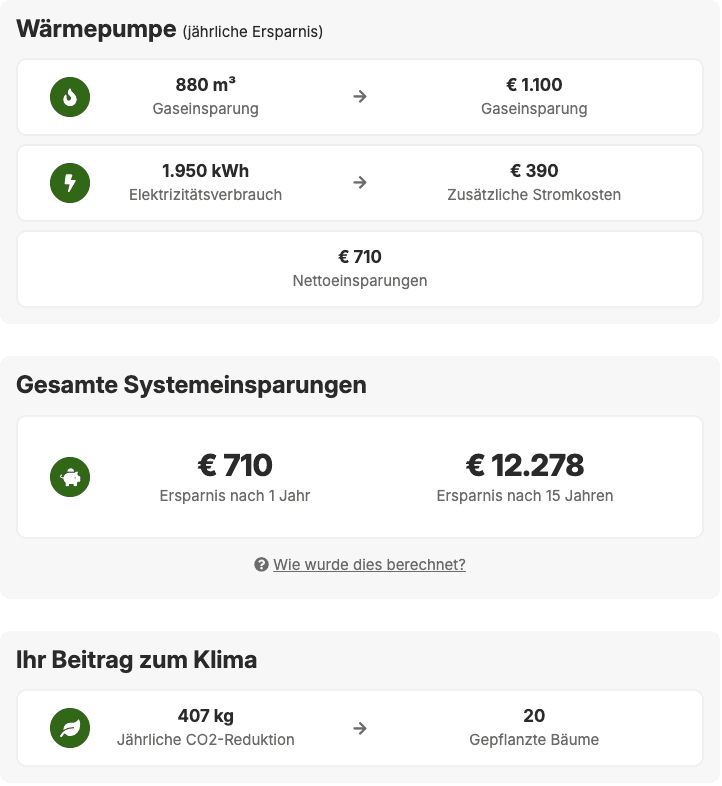Click the € 390 Zusätzliche Stromkosten amount

tap(534, 172)
